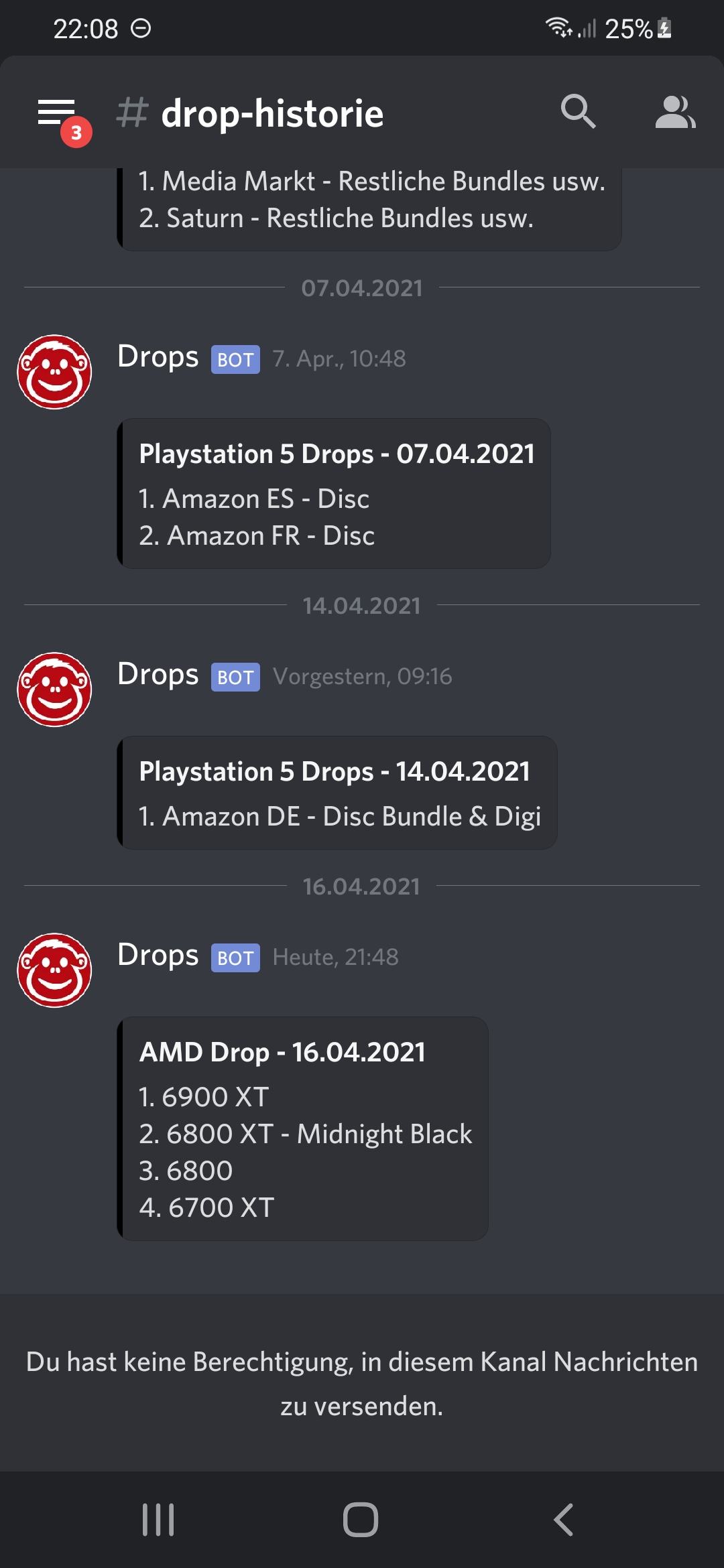Tap the Android recent apps button
724x1568 pixels.
158,1520
